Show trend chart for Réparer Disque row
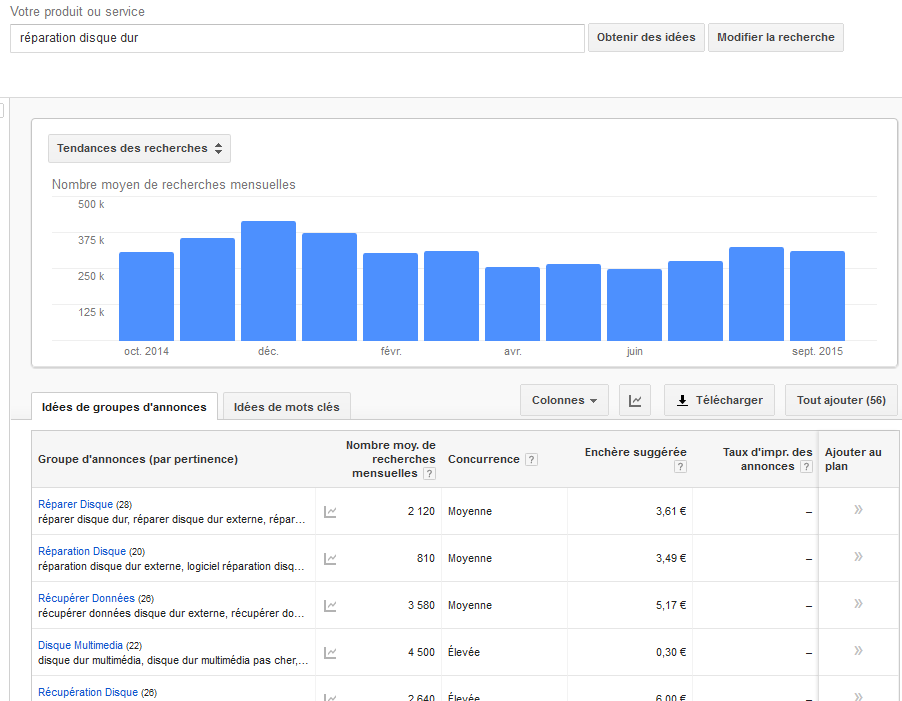902x701 pixels. coord(330,512)
